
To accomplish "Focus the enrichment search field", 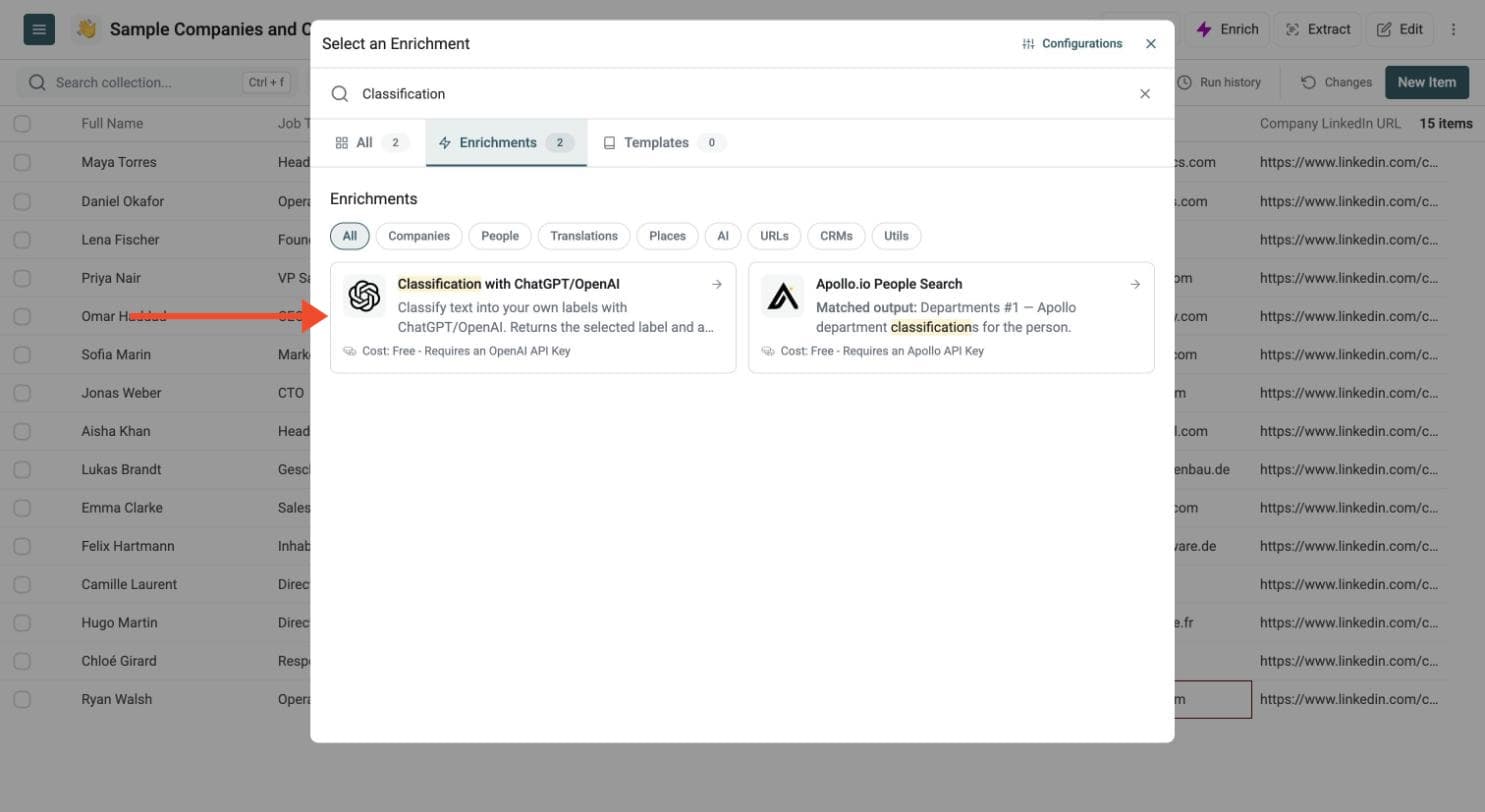I will (x=742, y=94).
